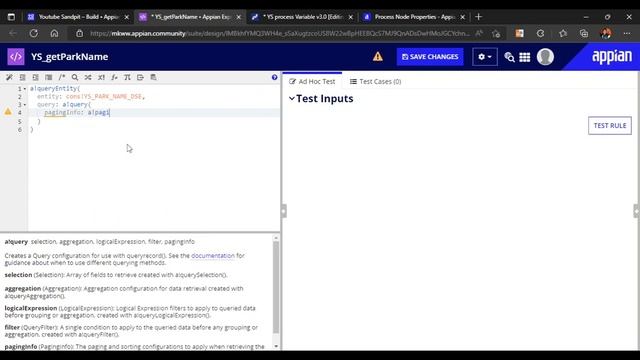Toggle comment with the /* icon
This screenshot has height=360, width=640.
coord(62,77)
